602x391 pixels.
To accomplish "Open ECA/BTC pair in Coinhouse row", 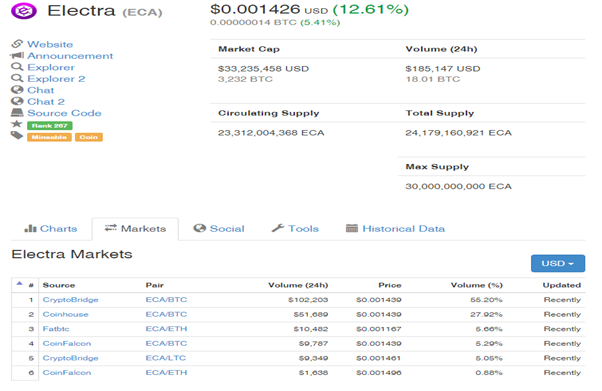I will coord(166,314).
